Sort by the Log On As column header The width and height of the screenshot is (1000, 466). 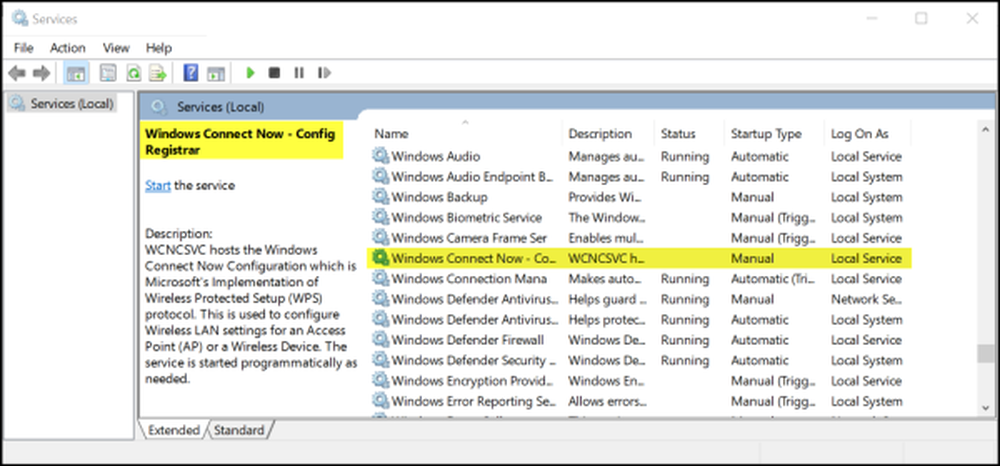click(860, 134)
